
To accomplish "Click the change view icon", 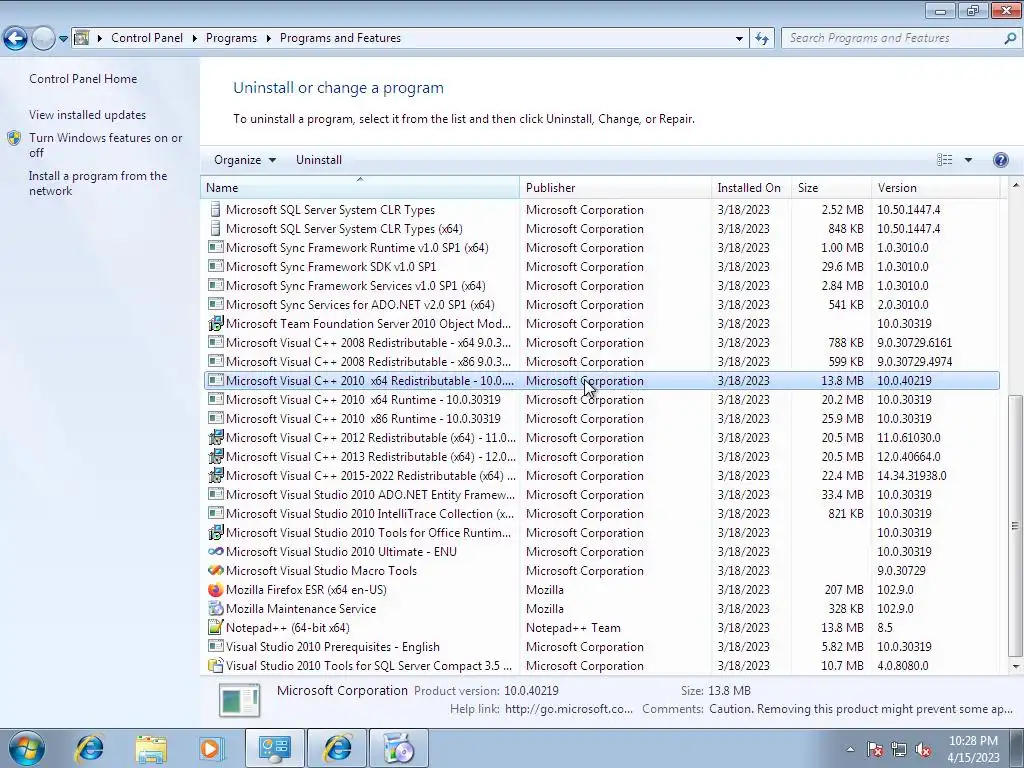I will tap(944, 160).
